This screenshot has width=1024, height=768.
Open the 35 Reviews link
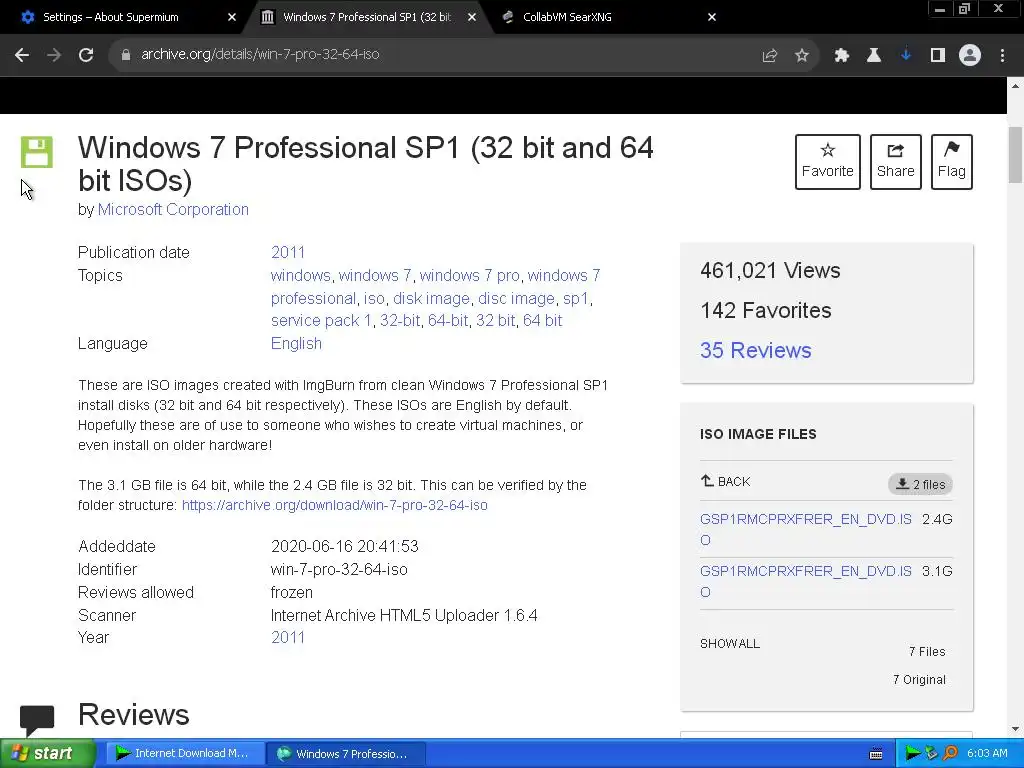click(756, 350)
